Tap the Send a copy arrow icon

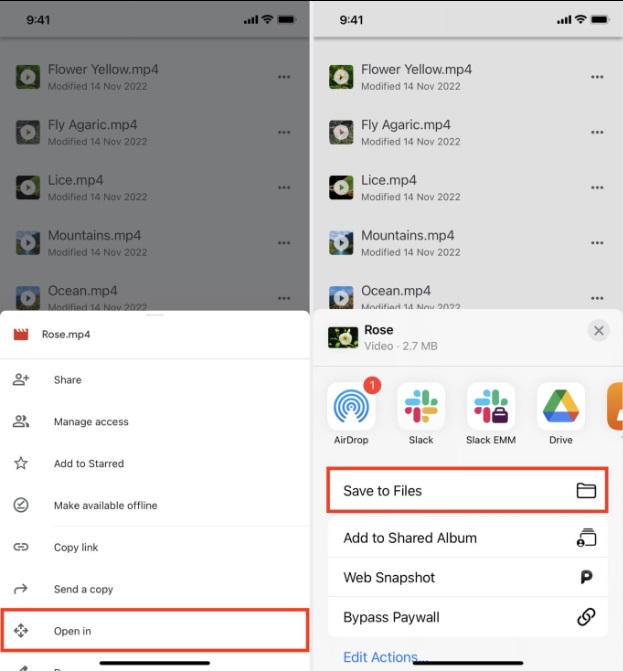pyautogui.click(x=21, y=589)
